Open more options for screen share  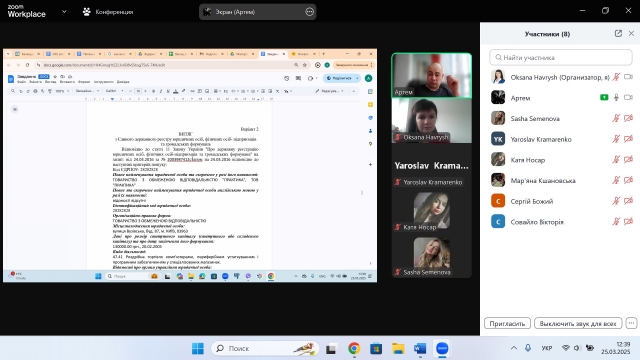pyautogui.click(x=309, y=12)
